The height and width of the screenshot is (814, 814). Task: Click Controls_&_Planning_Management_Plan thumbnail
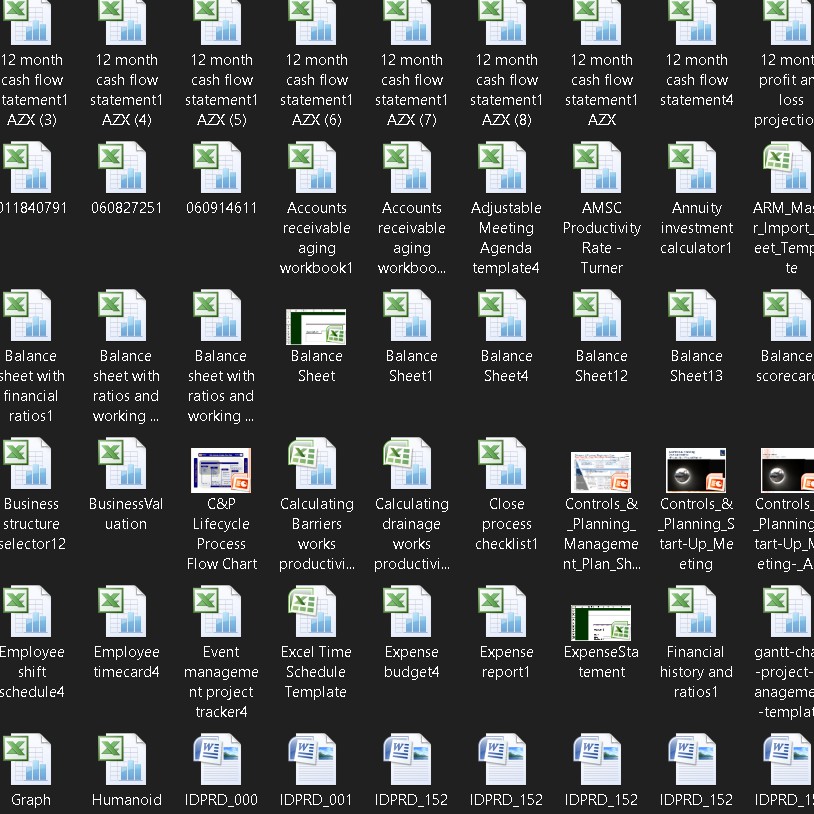click(x=601, y=472)
